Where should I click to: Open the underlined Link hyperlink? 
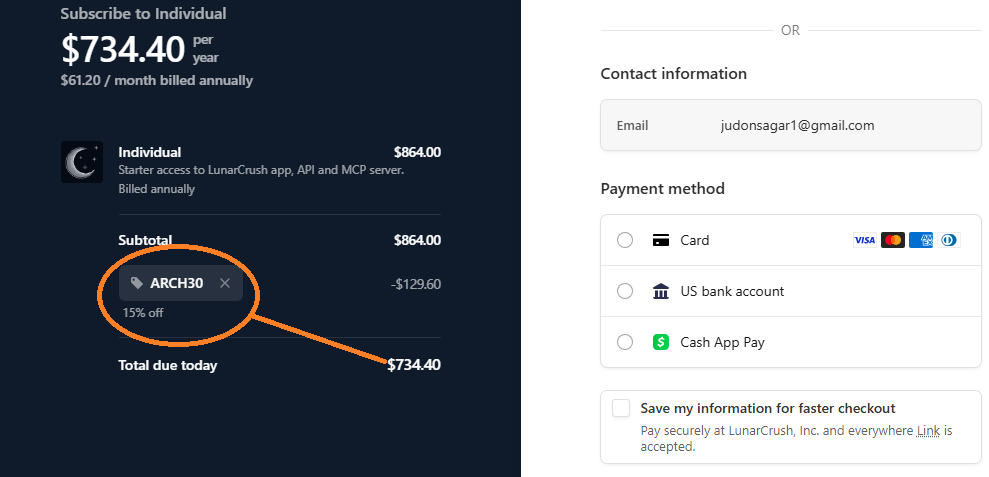pos(928,431)
